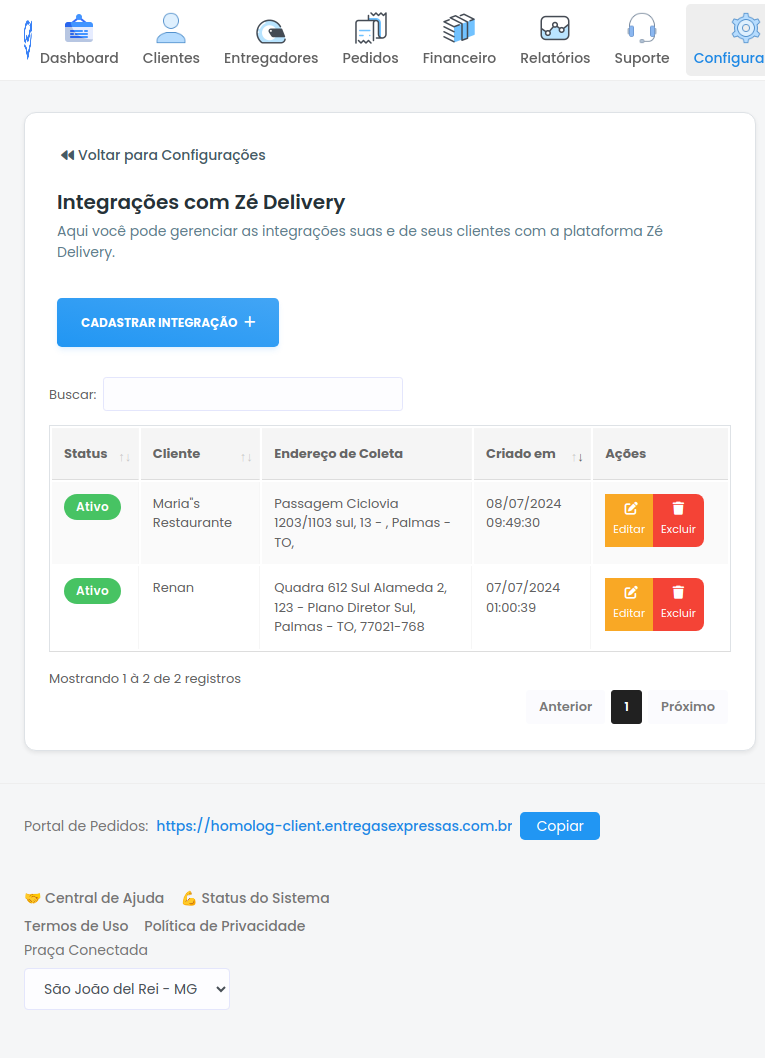The width and height of the screenshot is (765, 1058).
Task: Click inside the Buscar search field
Action: (x=252, y=394)
